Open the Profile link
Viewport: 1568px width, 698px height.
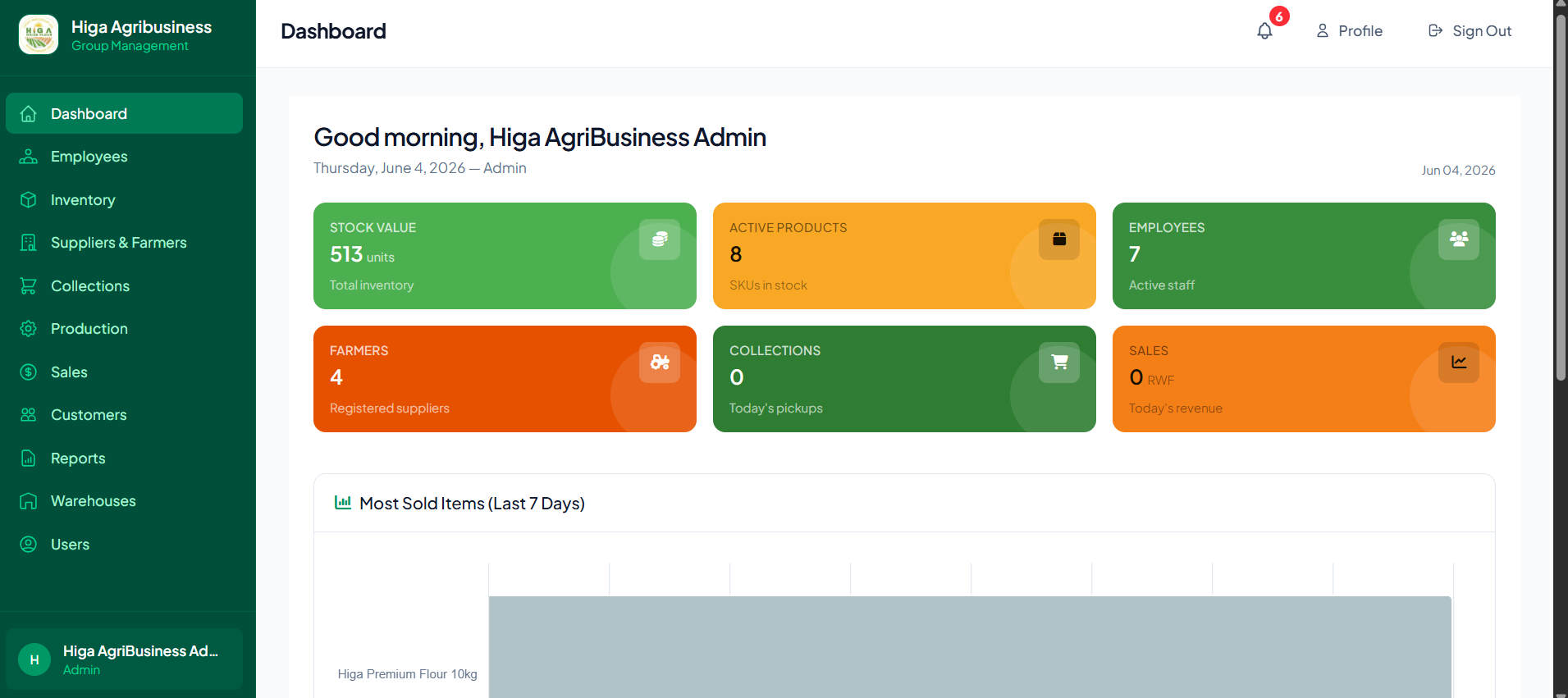tap(1350, 31)
